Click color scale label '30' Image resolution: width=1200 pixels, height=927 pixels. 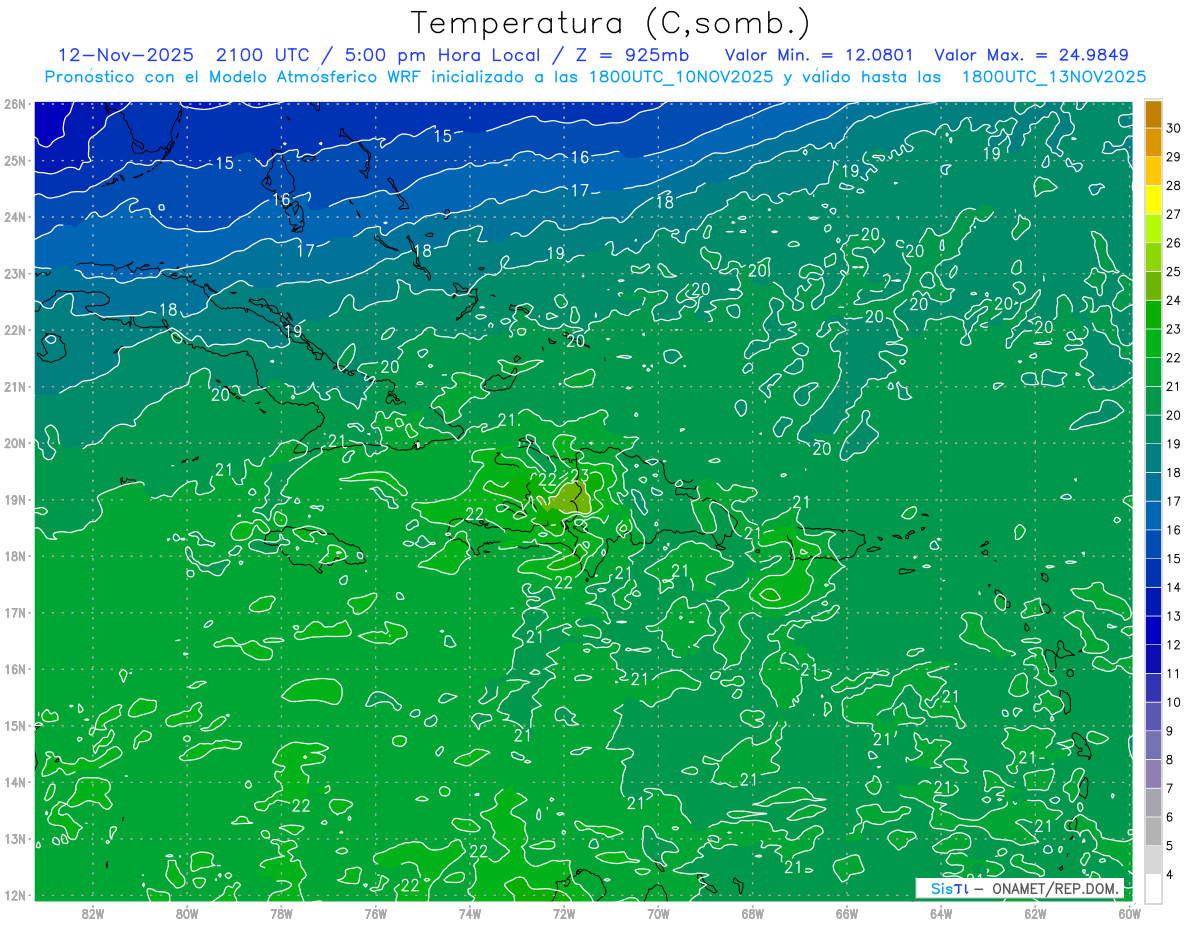pos(1173,128)
